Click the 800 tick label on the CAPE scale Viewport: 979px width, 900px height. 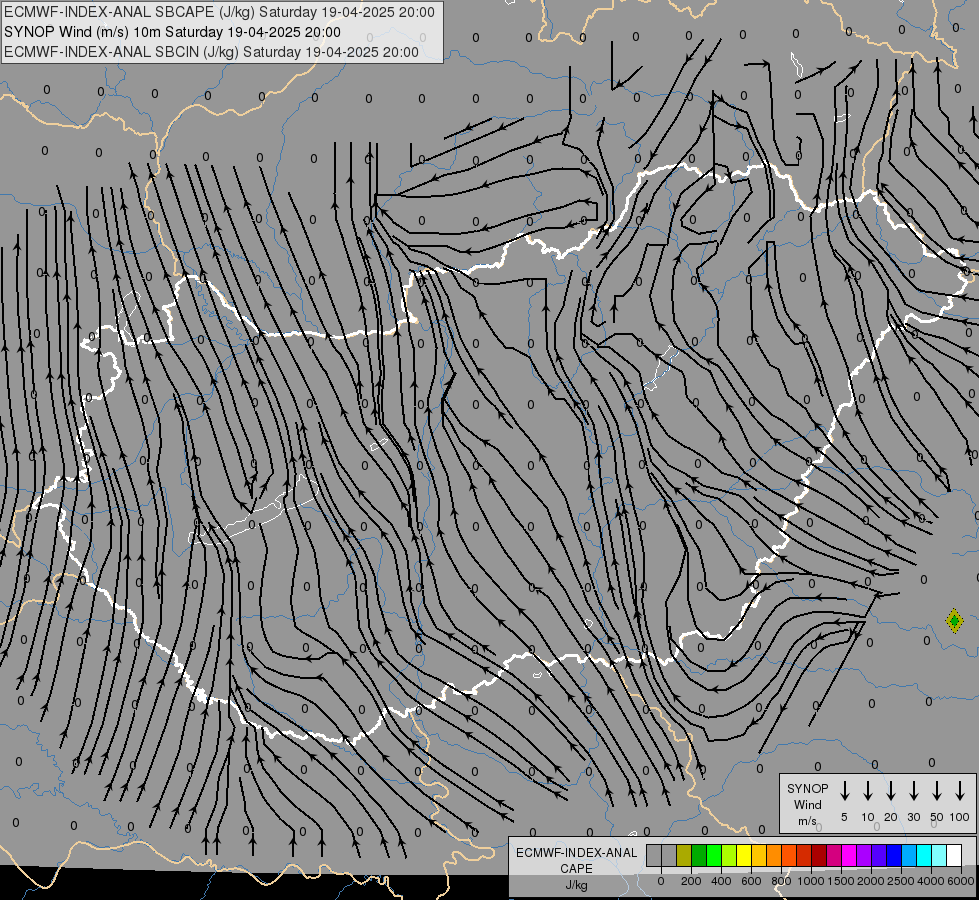(781, 881)
